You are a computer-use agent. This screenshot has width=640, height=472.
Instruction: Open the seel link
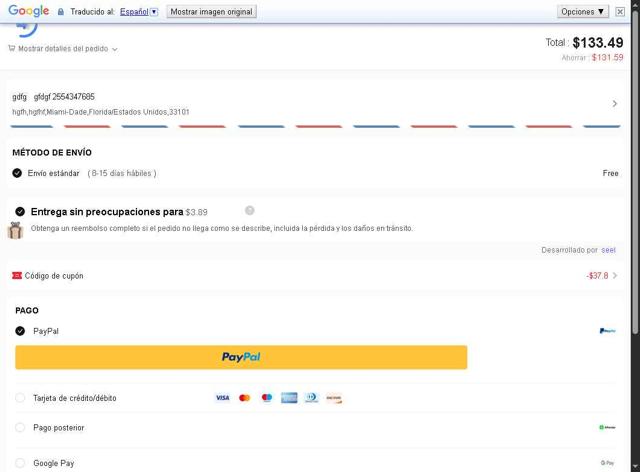pyautogui.click(x=608, y=250)
